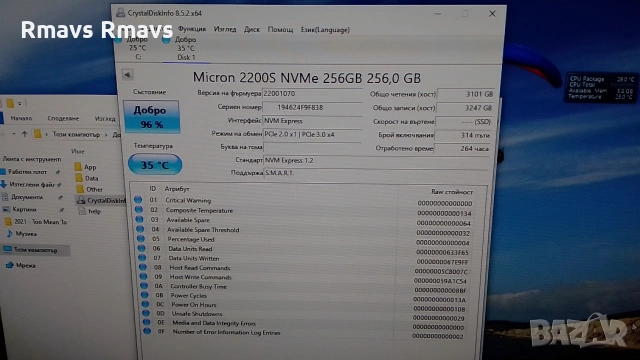
Task: Click Този компютър in the address breadcrumb
Action: [76, 134]
